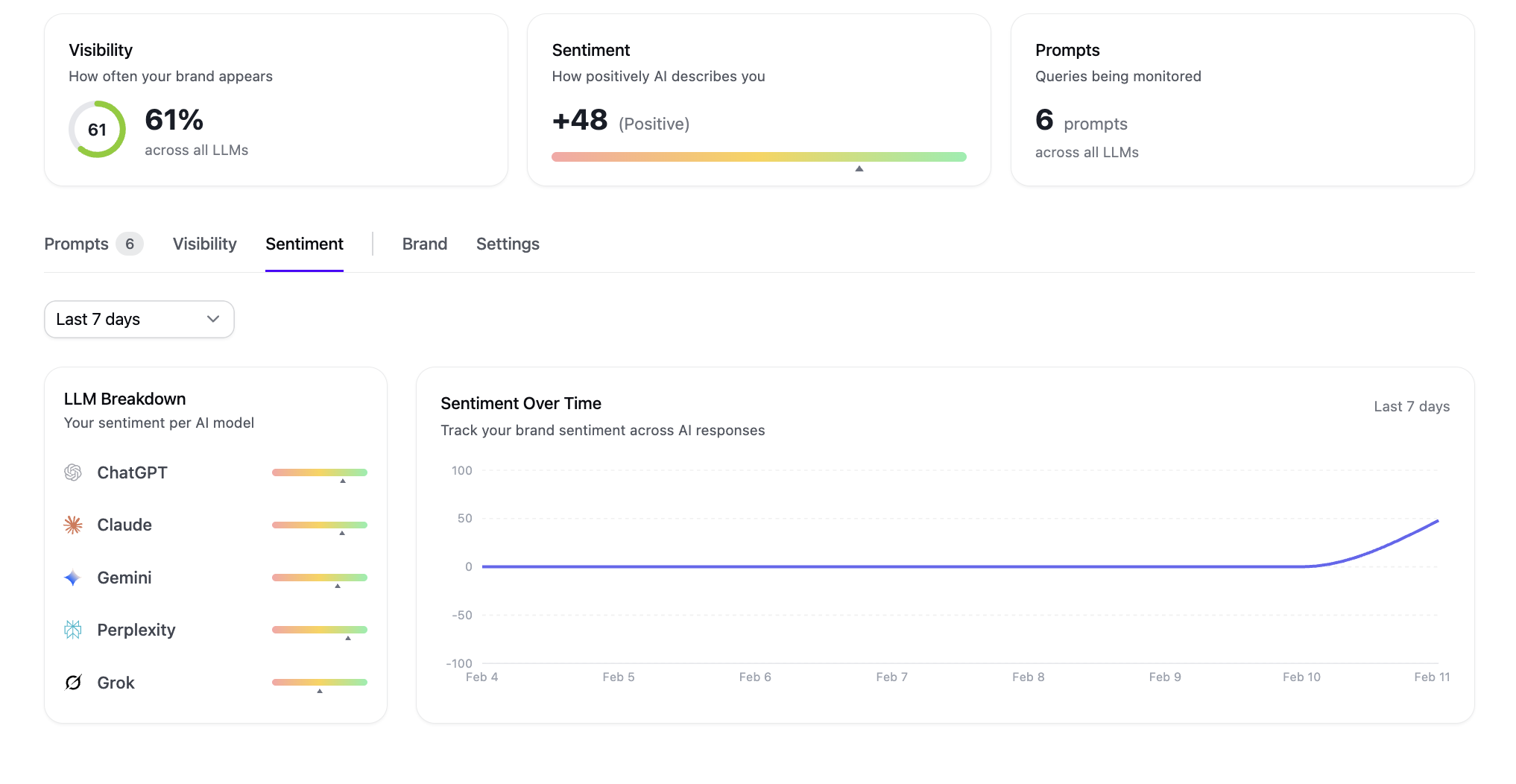Click the visibility score ring showing 61
The image size is (1516, 784).
coord(97,128)
